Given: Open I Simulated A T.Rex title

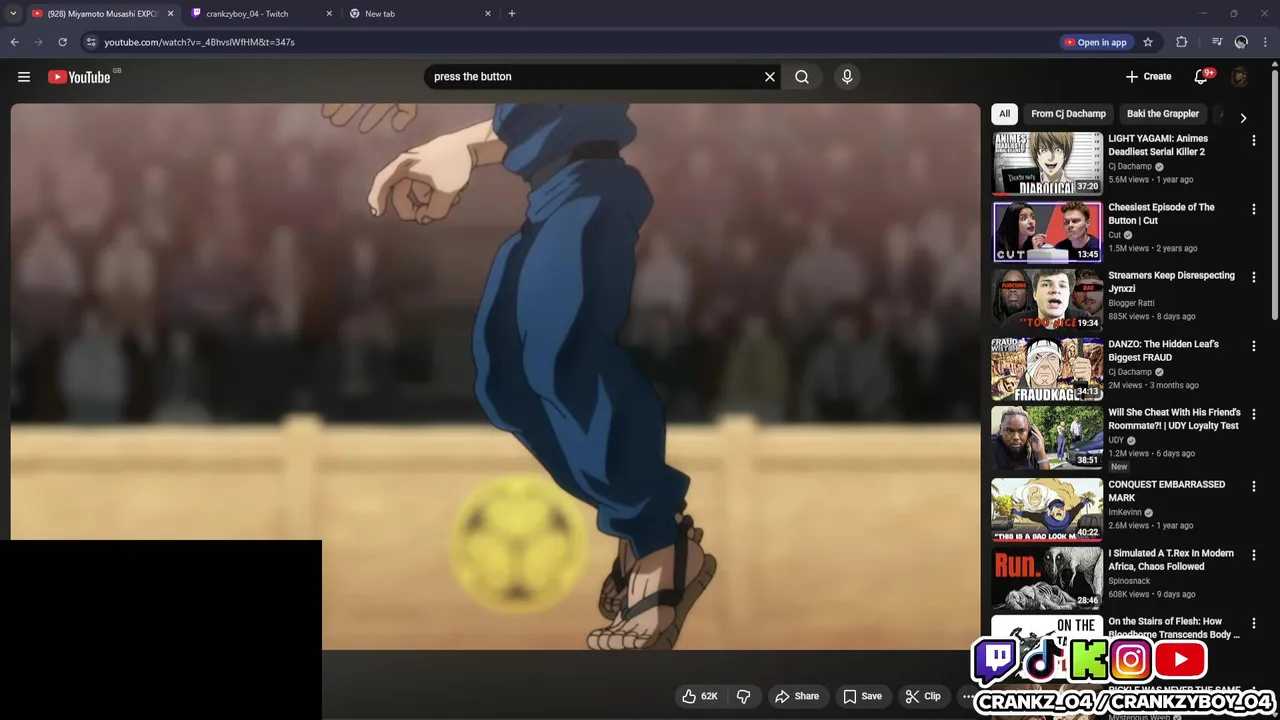Looking at the screenshot, I should (x=1171, y=560).
